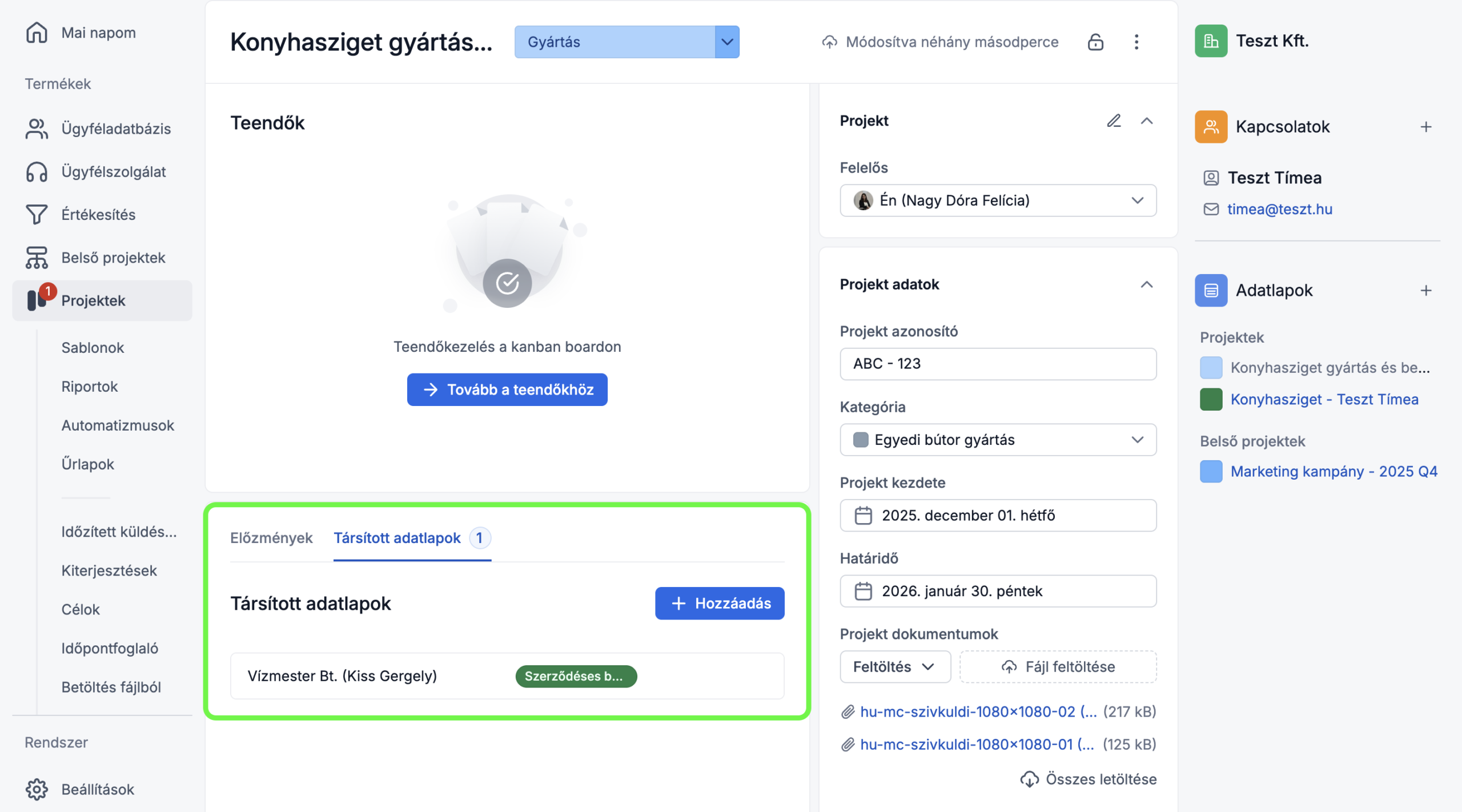Click the pencil edit icon in Projekt panel
Screen dimensions: 1462x812
pyautogui.click(x=1114, y=121)
